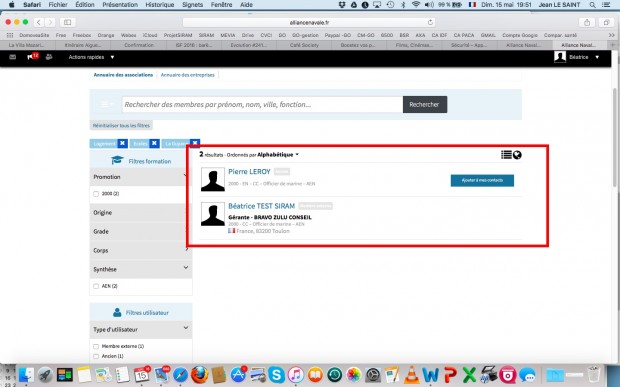This screenshot has height=387, width=620.
Task: Switch results to list view icon
Action: click(x=506, y=155)
